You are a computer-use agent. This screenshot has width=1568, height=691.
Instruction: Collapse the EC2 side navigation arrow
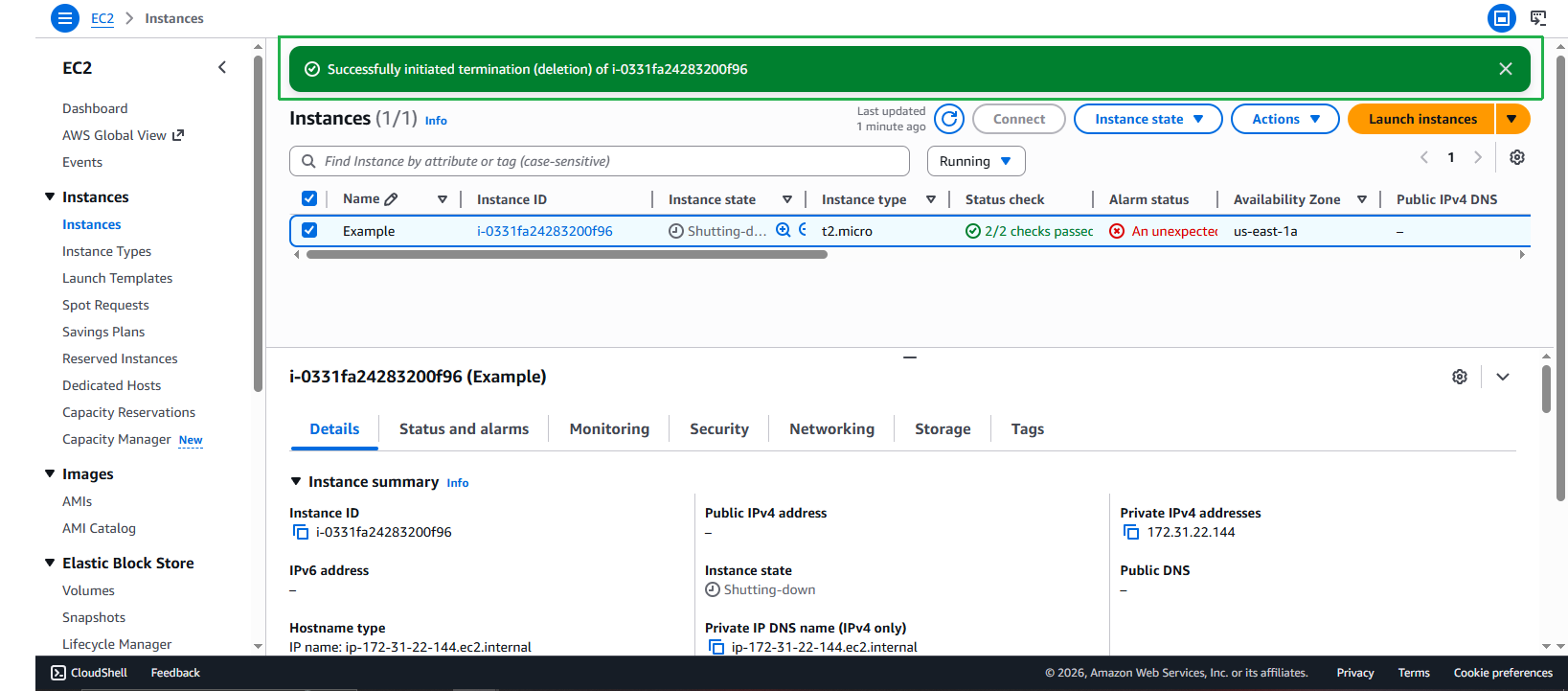(222, 67)
